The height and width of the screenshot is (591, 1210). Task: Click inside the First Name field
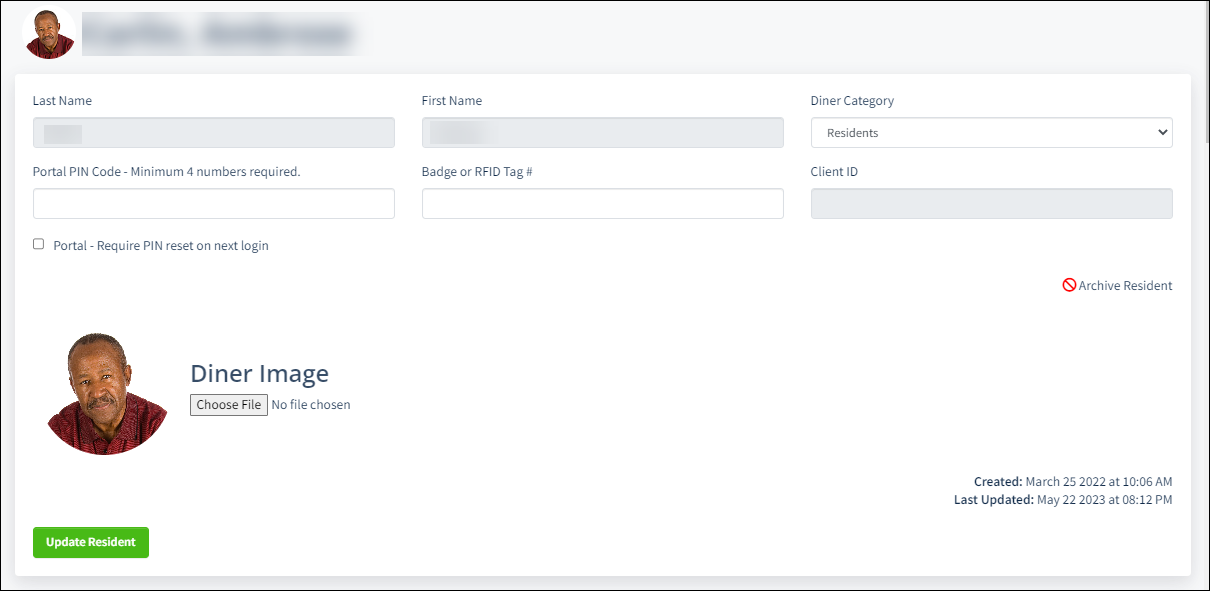pos(602,132)
